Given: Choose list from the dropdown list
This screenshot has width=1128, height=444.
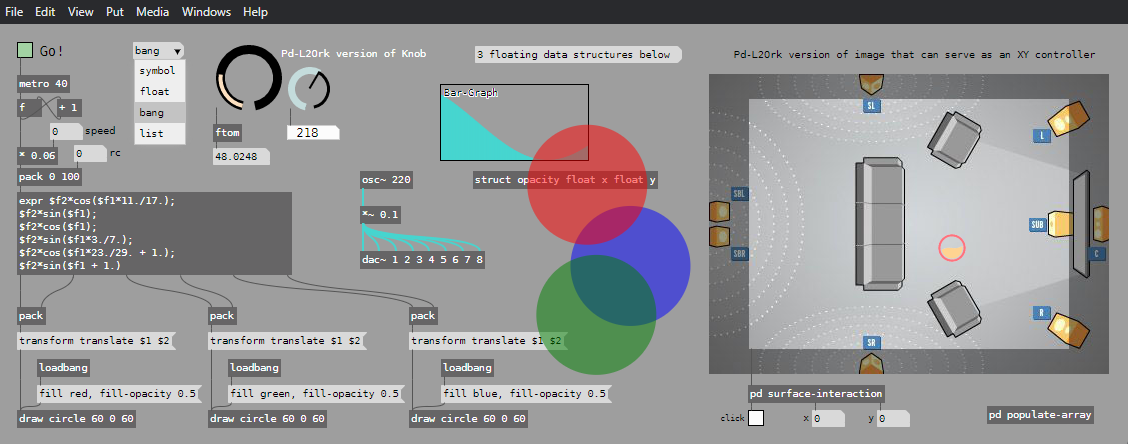Looking at the screenshot, I should coord(151,132).
